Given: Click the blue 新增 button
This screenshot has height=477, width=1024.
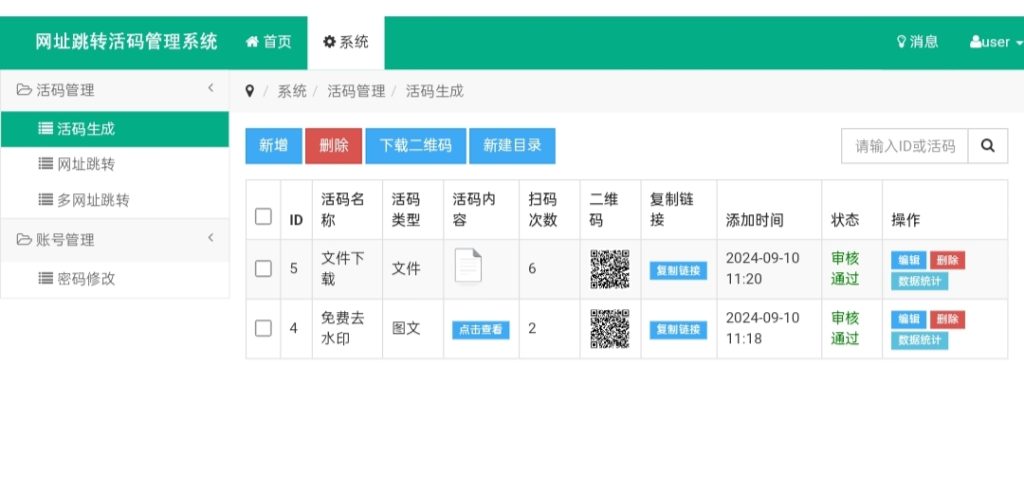Looking at the screenshot, I should tap(273, 146).
